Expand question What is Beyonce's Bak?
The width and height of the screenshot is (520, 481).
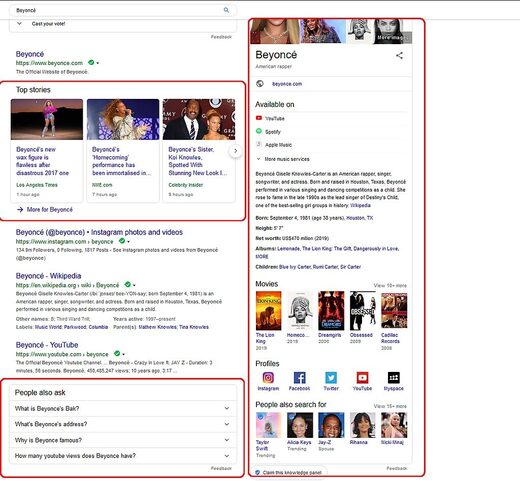tap(123, 408)
